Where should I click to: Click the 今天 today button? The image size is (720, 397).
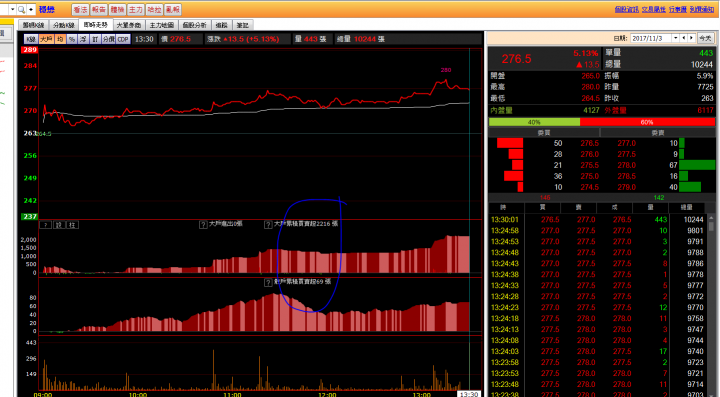pos(705,38)
